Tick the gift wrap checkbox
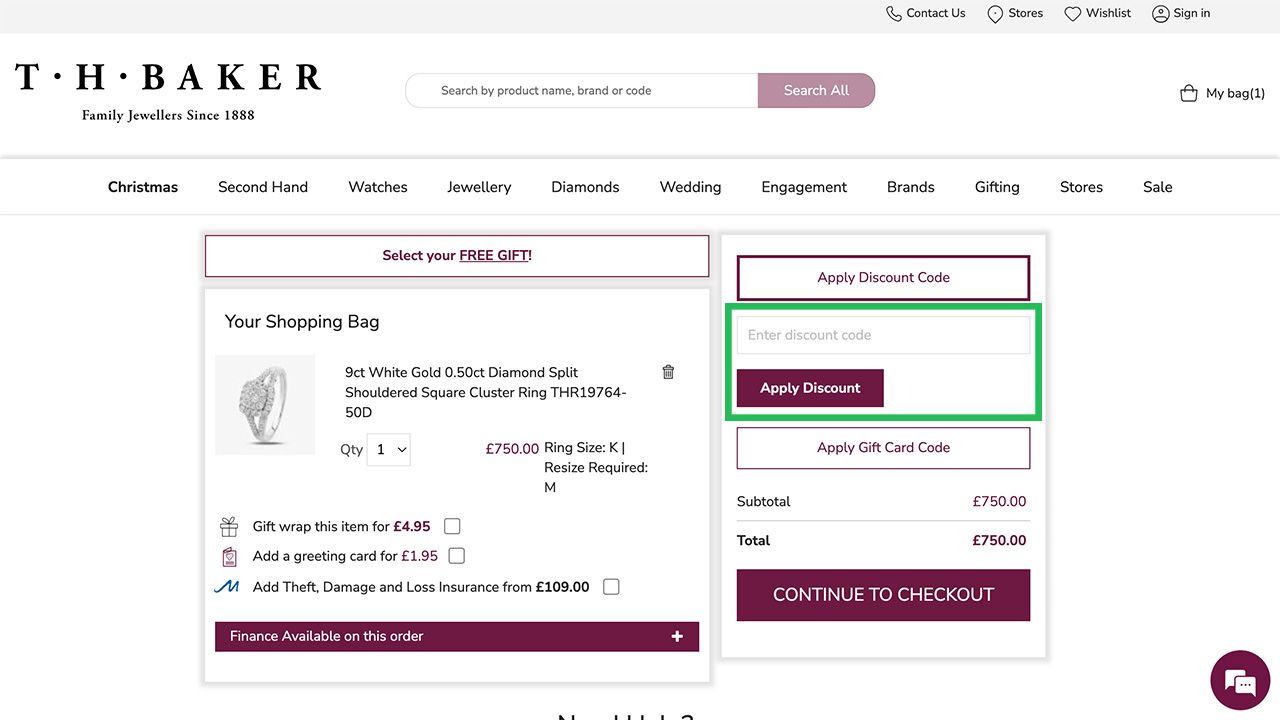This screenshot has width=1280, height=720. tap(452, 526)
